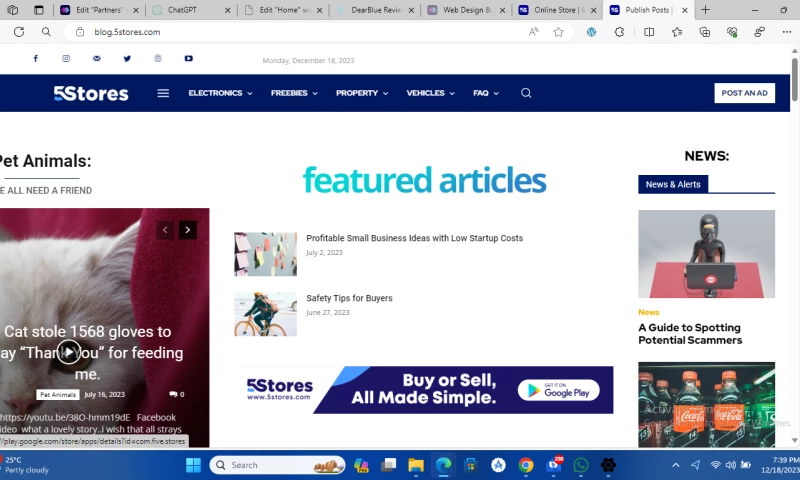Click the cyclist article thumbnail
800x480 pixels.
coord(265,314)
